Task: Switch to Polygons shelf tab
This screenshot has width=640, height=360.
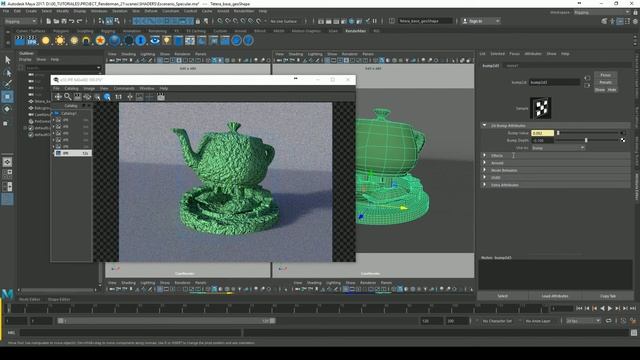Action: [61, 31]
